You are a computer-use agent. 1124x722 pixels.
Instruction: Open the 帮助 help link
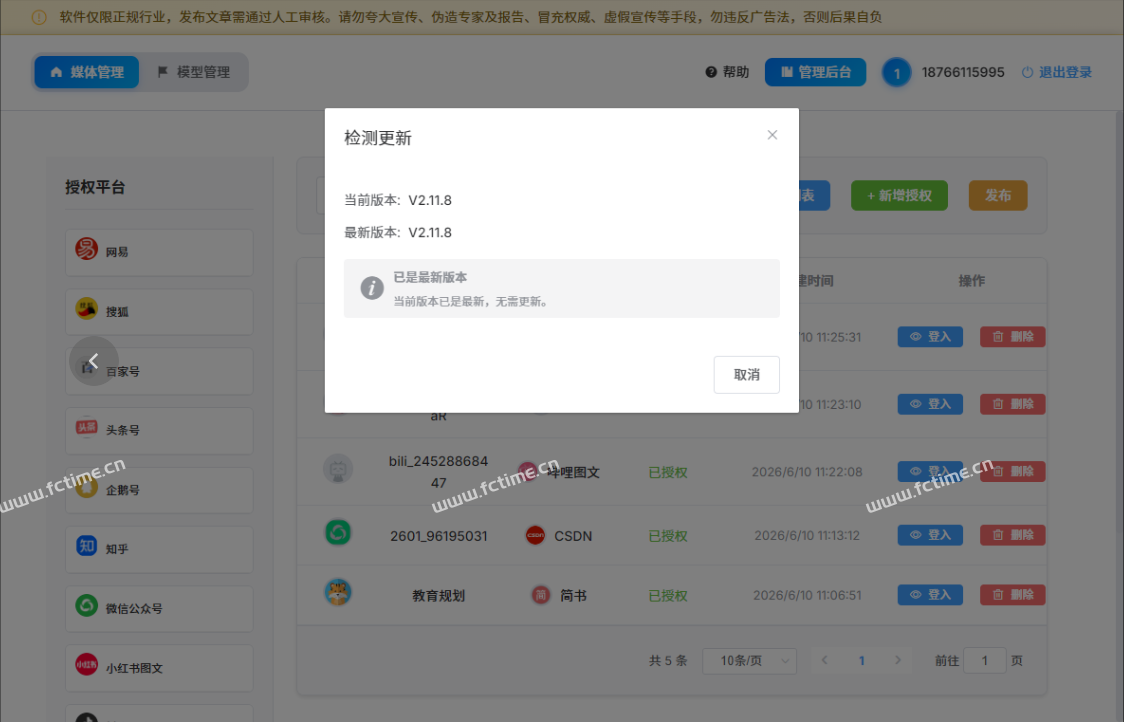[x=727, y=72]
